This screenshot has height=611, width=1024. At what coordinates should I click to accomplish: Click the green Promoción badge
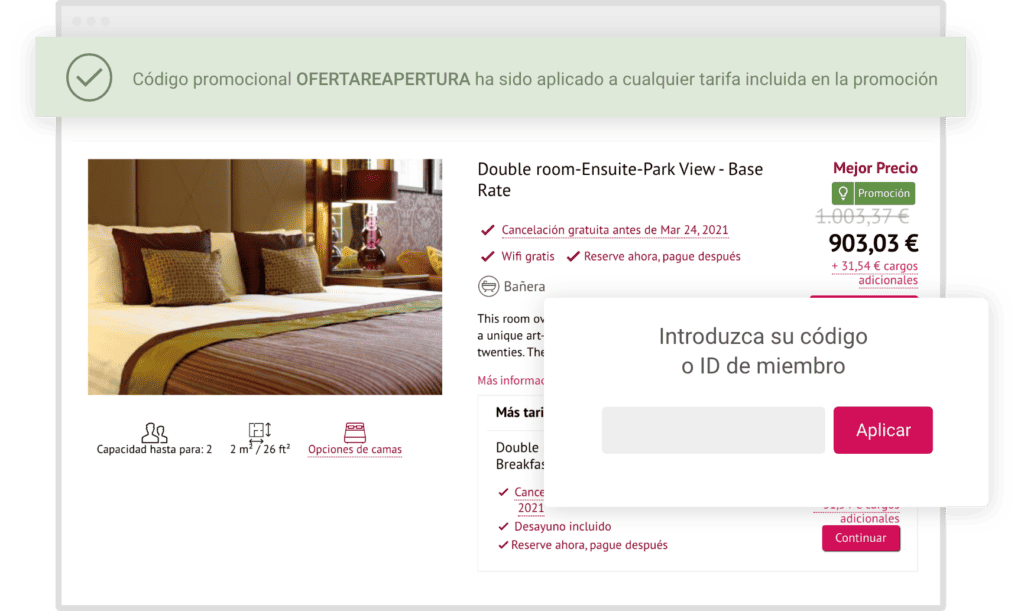coord(873,193)
